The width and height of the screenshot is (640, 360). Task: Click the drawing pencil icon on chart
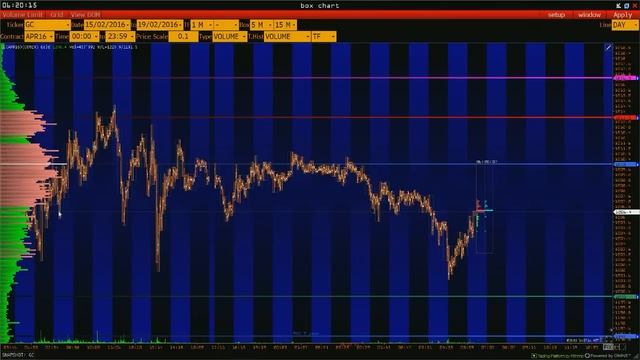point(608,48)
